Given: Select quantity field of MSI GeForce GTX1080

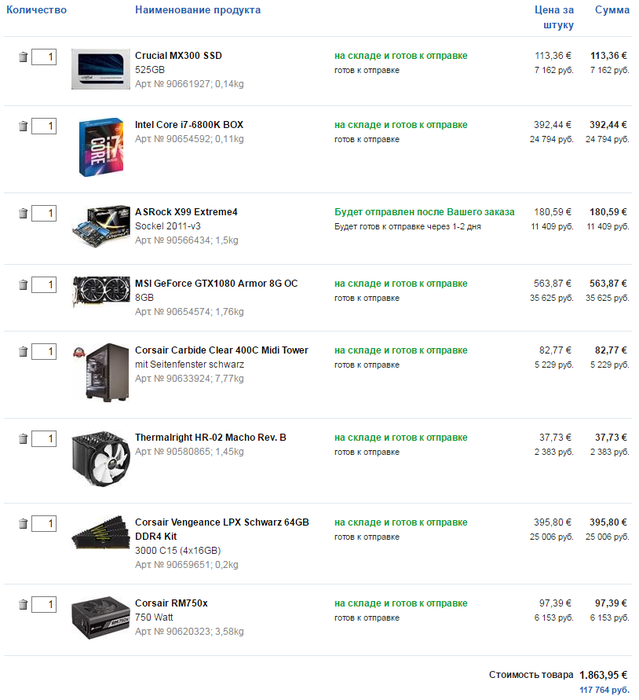Looking at the screenshot, I should [x=43, y=285].
